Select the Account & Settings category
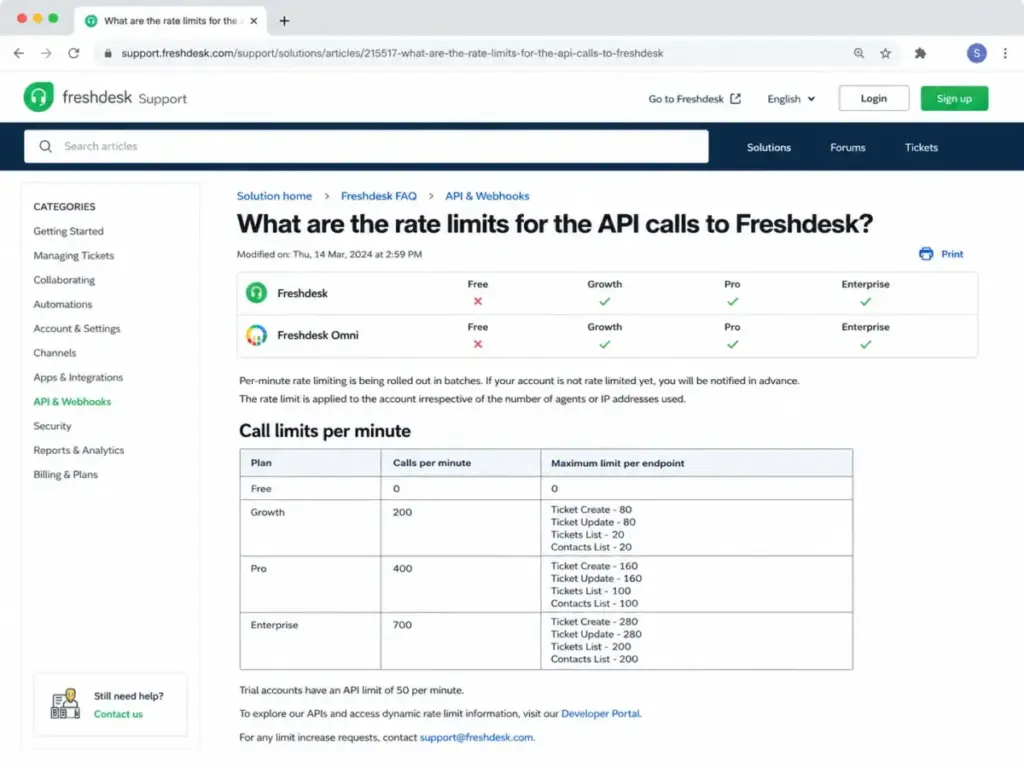The width and height of the screenshot is (1024, 768). [77, 328]
